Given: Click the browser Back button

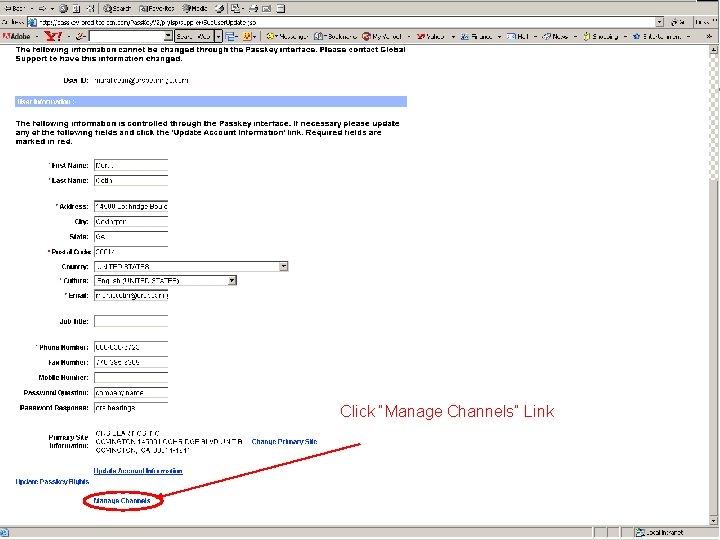Looking at the screenshot, I should [16, 9].
